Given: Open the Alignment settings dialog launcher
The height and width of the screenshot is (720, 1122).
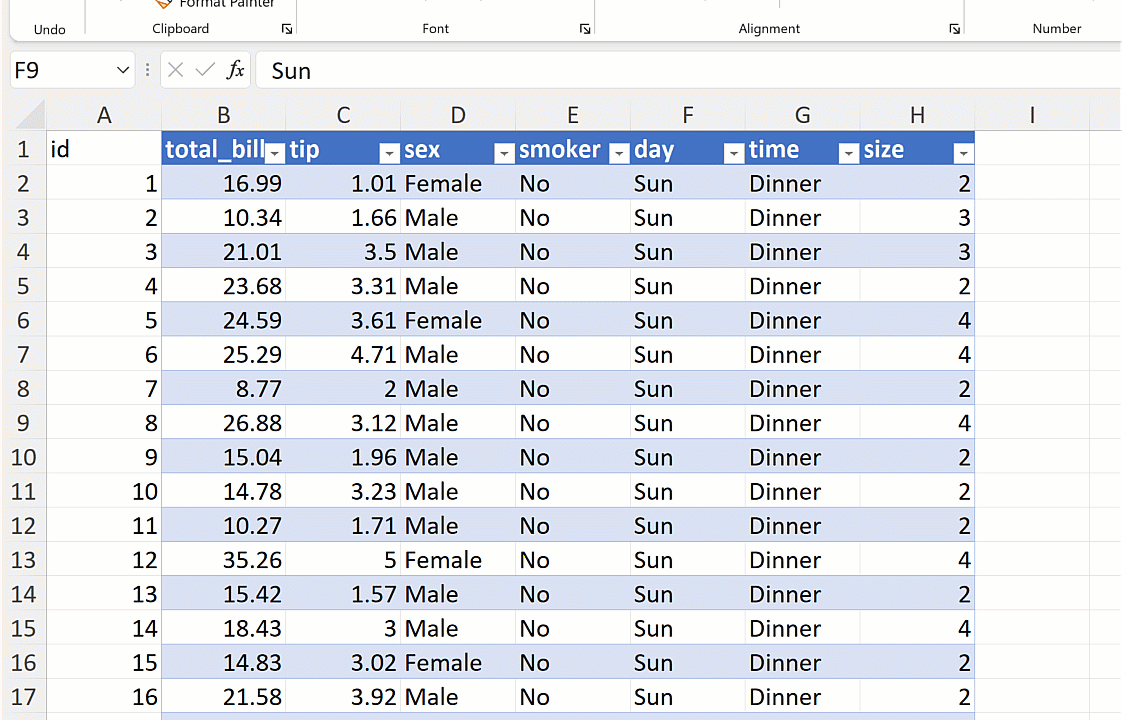Looking at the screenshot, I should [x=954, y=30].
